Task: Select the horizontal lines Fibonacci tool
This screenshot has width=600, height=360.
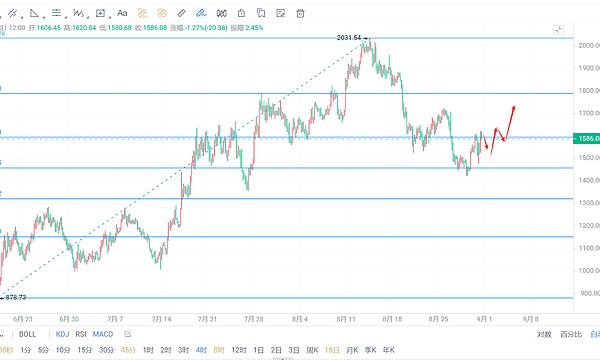Action: point(56,13)
